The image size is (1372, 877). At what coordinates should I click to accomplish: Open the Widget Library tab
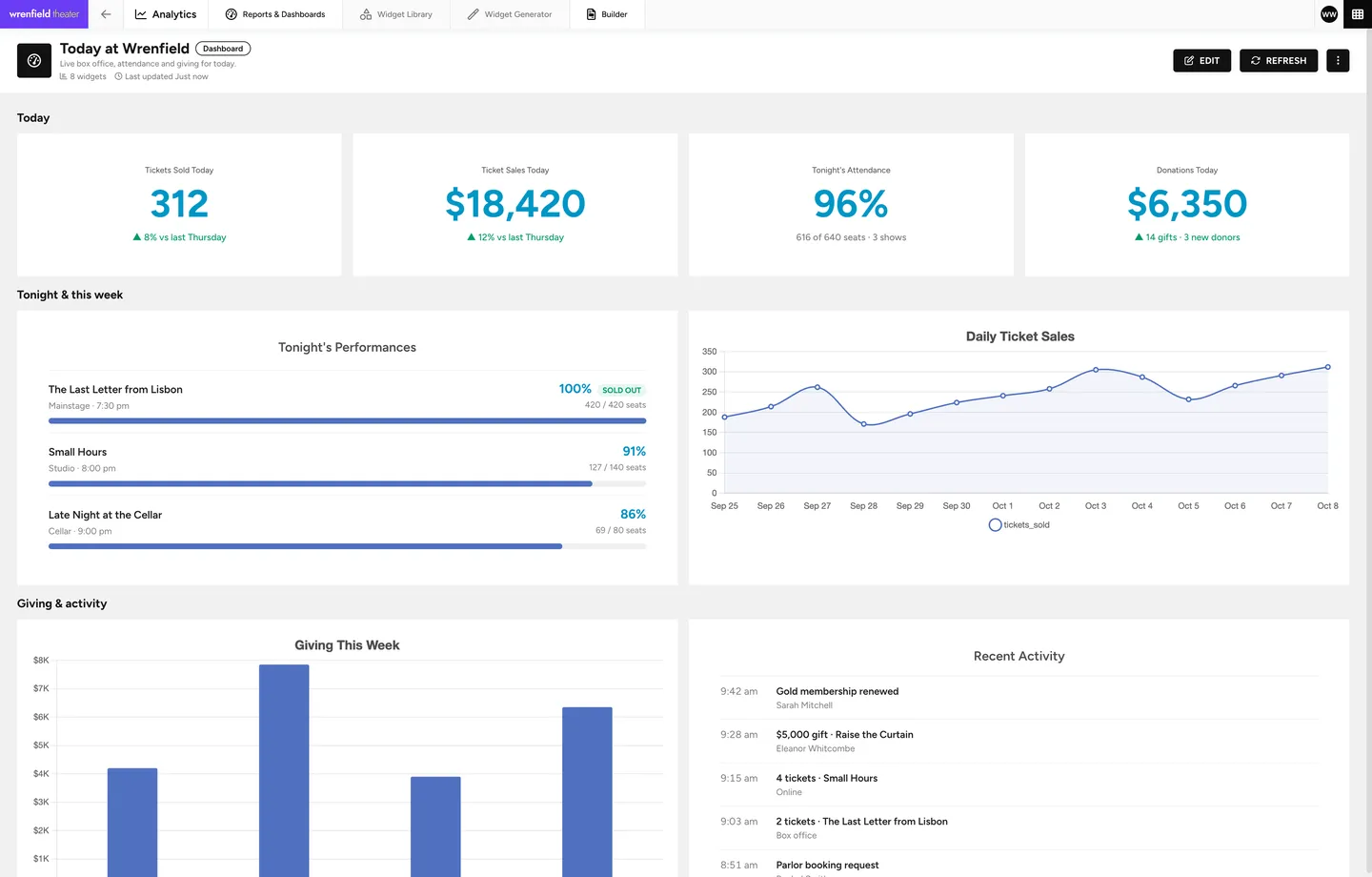click(396, 14)
